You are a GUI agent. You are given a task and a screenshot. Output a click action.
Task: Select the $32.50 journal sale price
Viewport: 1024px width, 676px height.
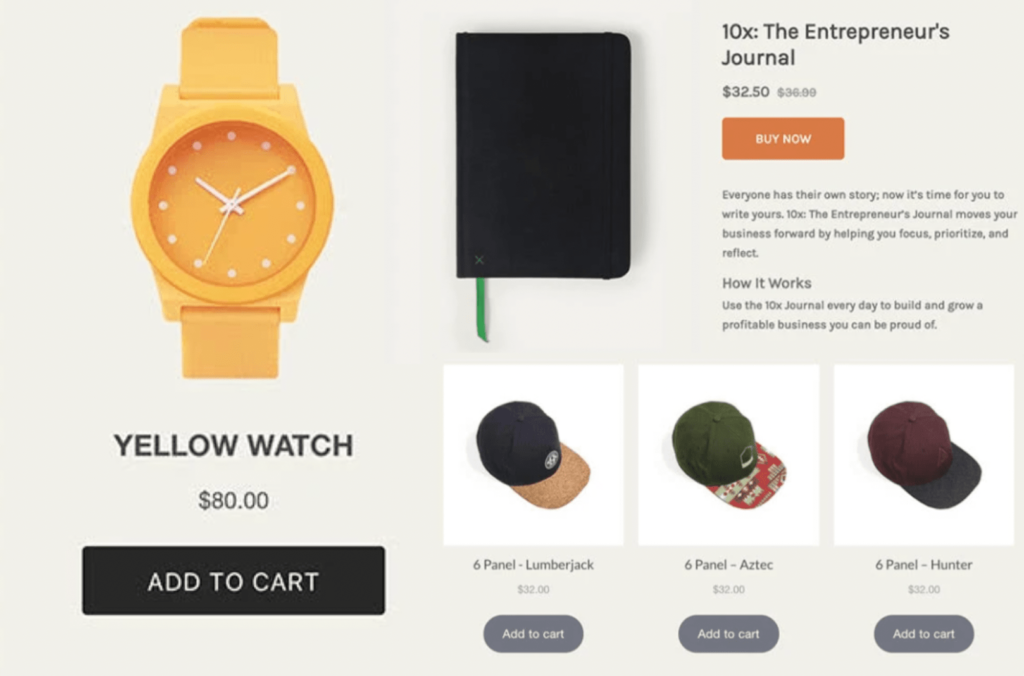745,91
